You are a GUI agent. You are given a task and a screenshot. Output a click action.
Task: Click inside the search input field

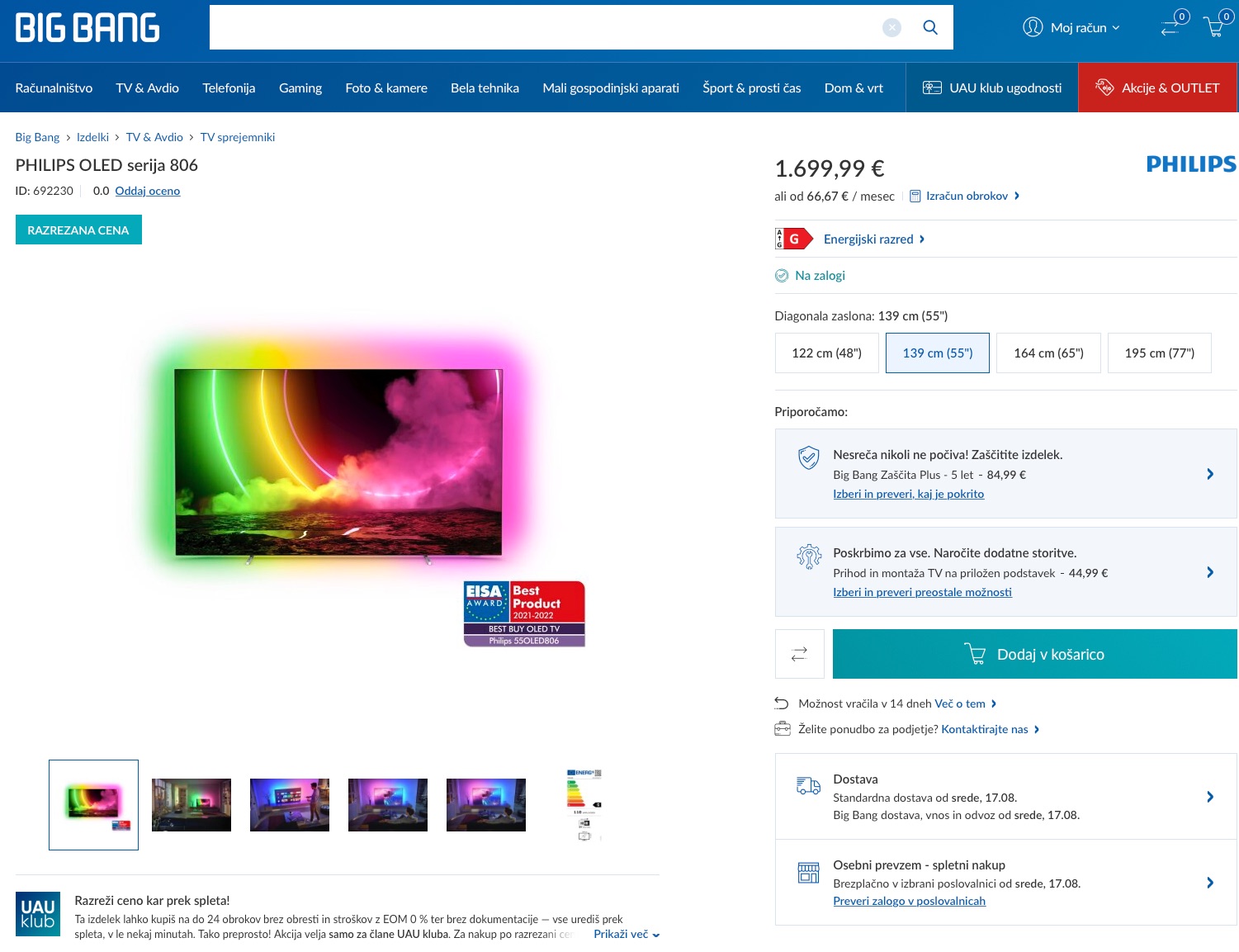pos(545,27)
